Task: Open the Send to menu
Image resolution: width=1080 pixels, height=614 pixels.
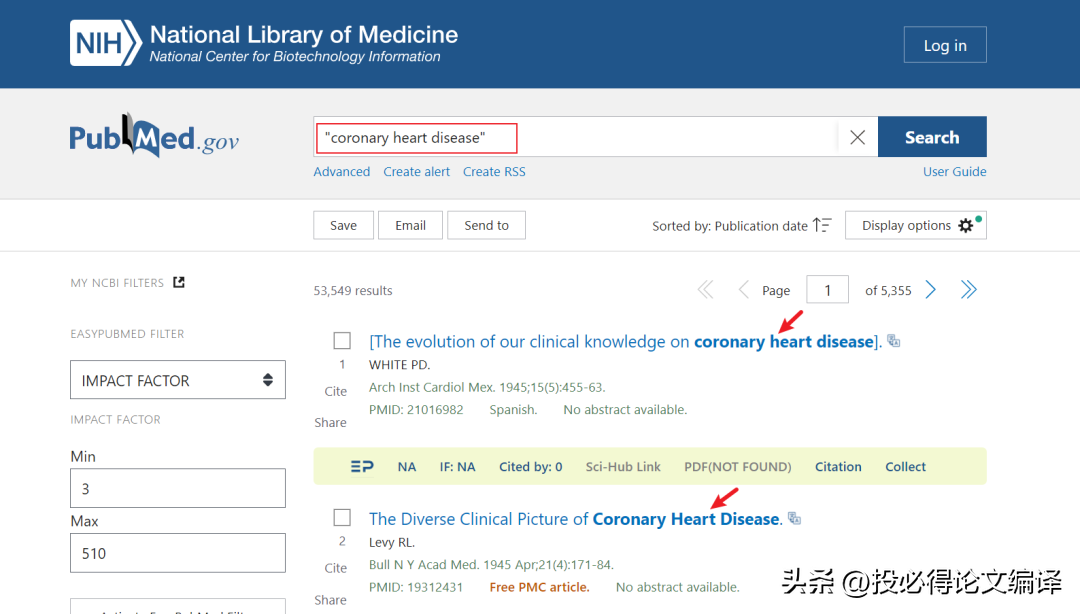Action: click(486, 225)
